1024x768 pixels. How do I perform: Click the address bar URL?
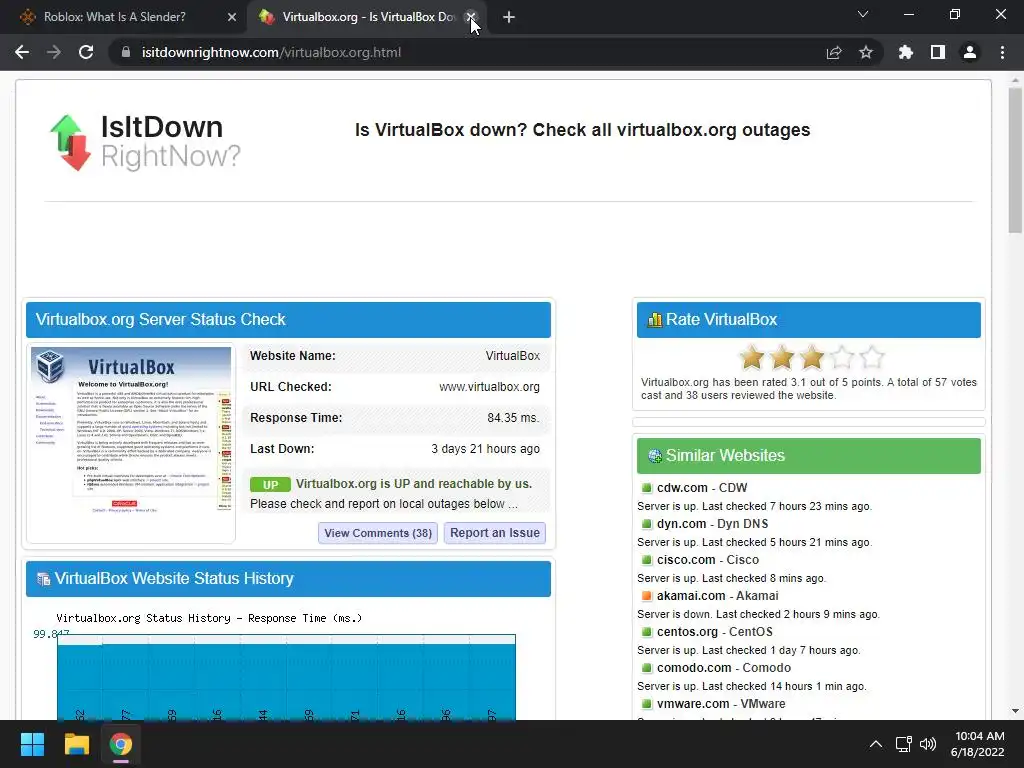[x=271, y=52]
